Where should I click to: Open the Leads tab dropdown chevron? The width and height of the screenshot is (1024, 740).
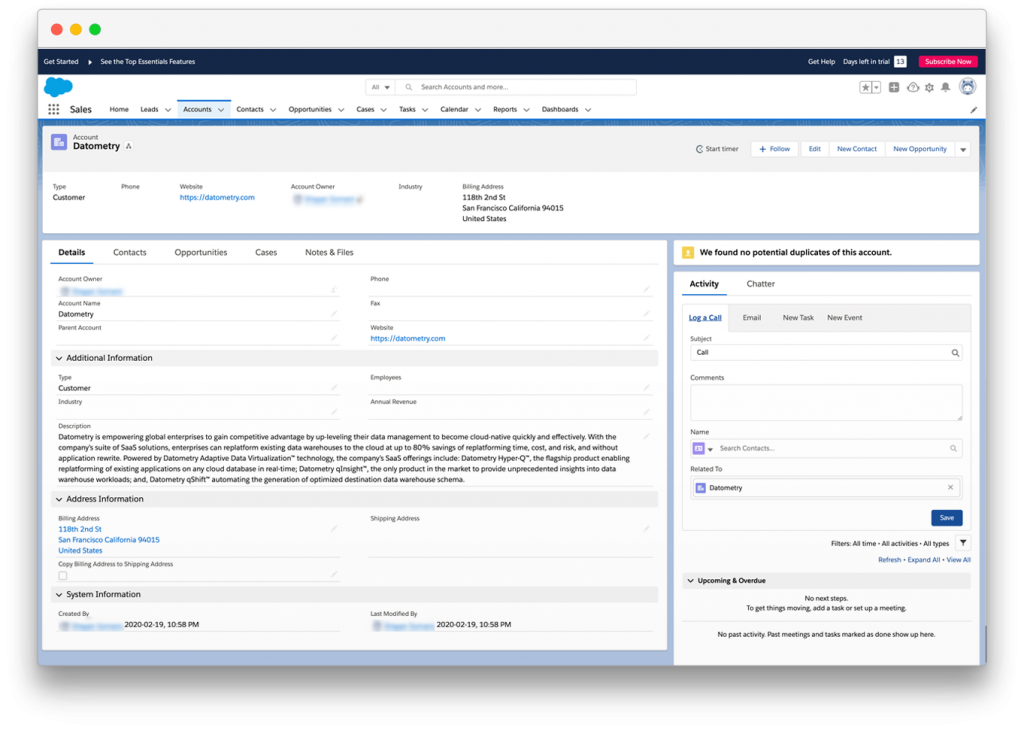click(x=168, y=110)
